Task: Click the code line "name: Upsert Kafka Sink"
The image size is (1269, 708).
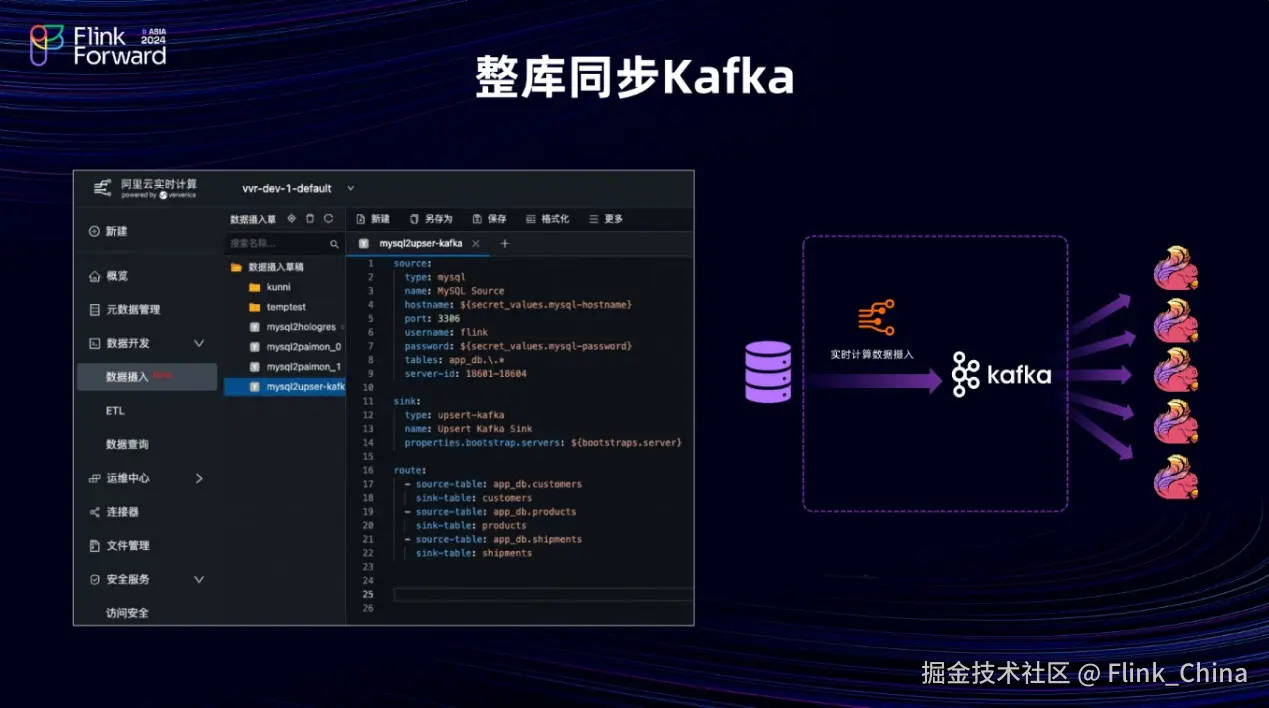Action: [468, 428]
